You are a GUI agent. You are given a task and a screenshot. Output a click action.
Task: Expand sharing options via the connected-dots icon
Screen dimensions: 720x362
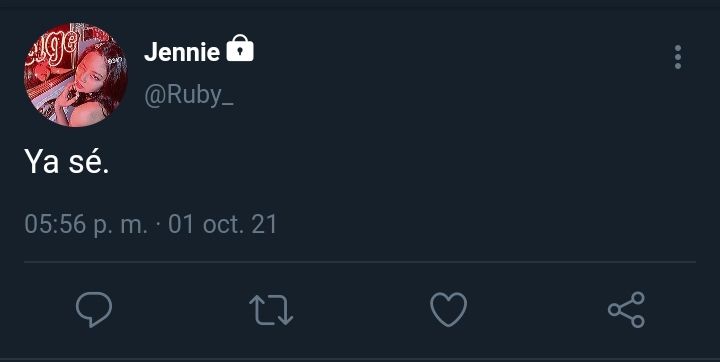pyautogui.click(x=626, y=310)
